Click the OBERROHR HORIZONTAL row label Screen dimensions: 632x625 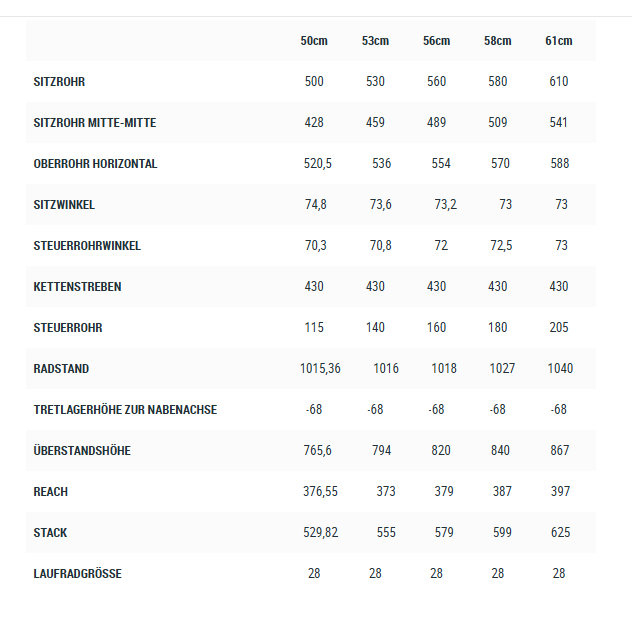click(95, 164)
